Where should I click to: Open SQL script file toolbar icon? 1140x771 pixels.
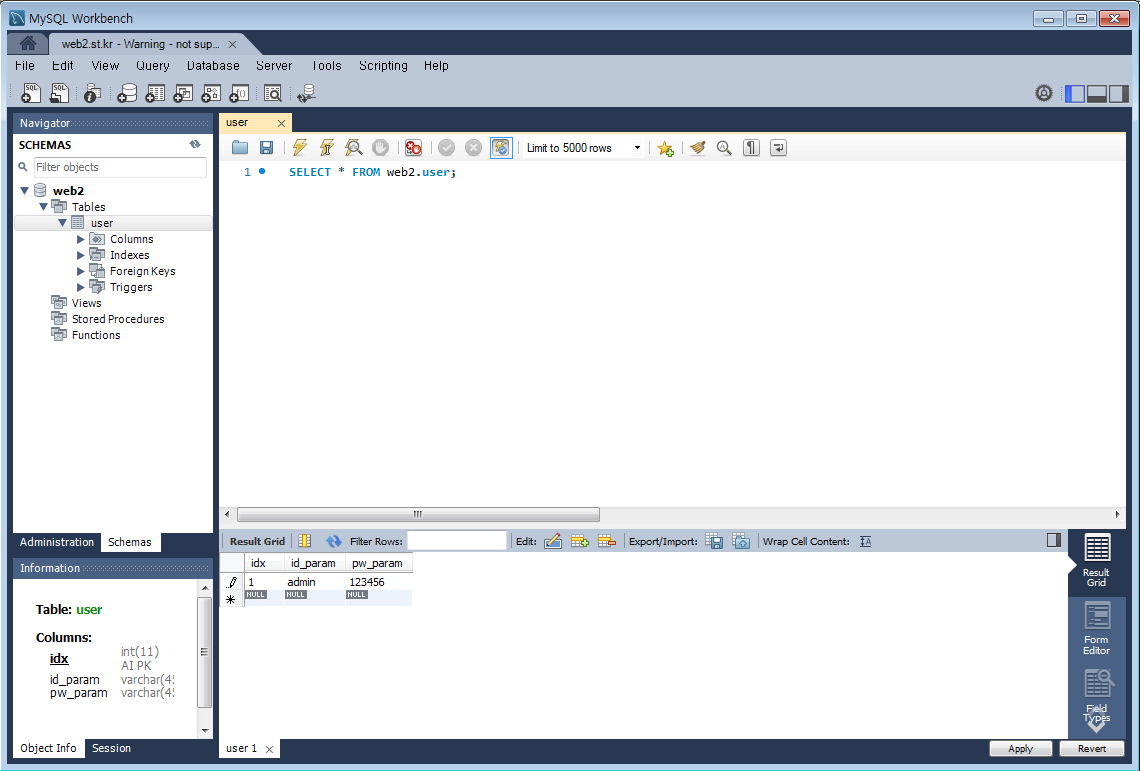[59, 93]
